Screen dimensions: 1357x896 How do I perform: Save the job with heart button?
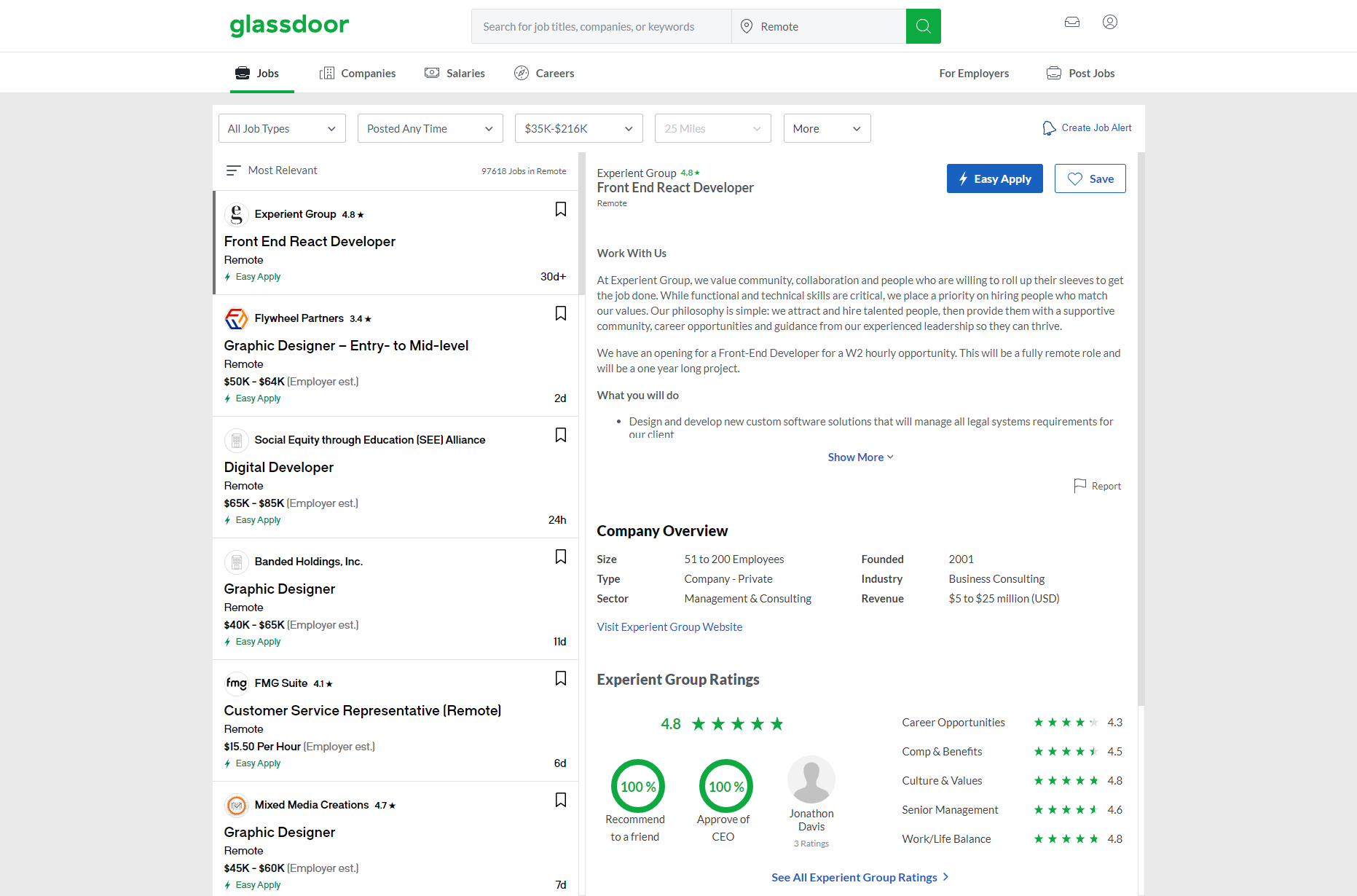[1090, 178]
